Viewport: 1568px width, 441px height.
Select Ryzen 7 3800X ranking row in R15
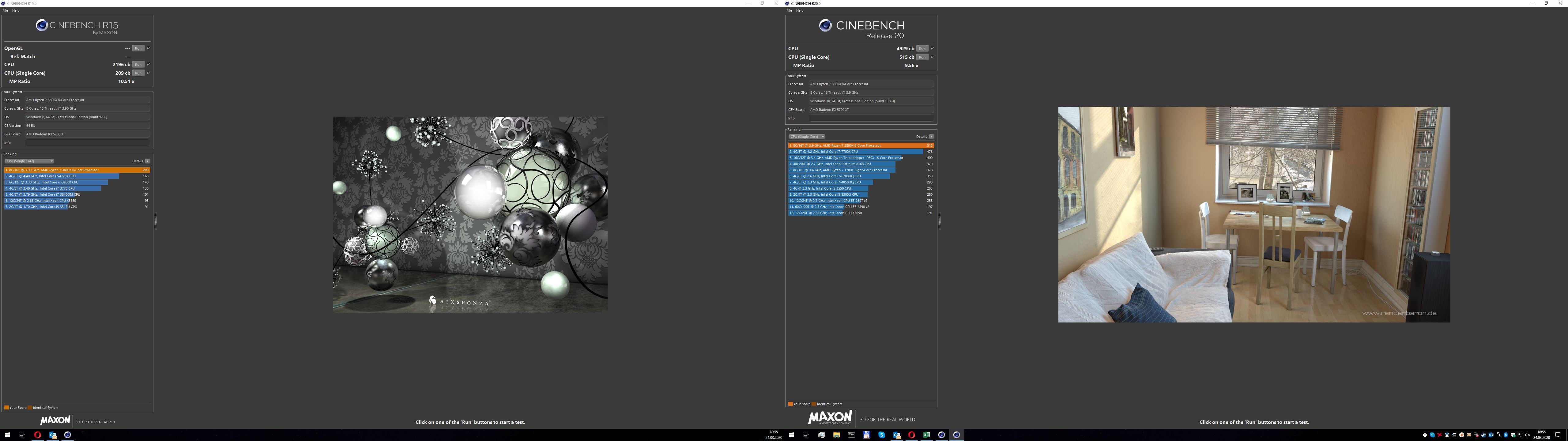[77, 170]
